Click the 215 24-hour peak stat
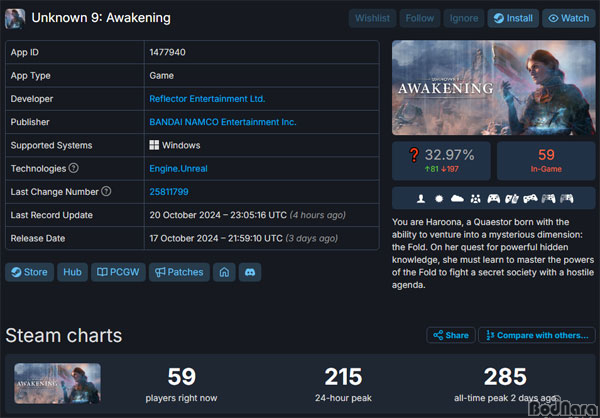Image resolution: width=600 pixels, height=418 pixels. point(343,384)
